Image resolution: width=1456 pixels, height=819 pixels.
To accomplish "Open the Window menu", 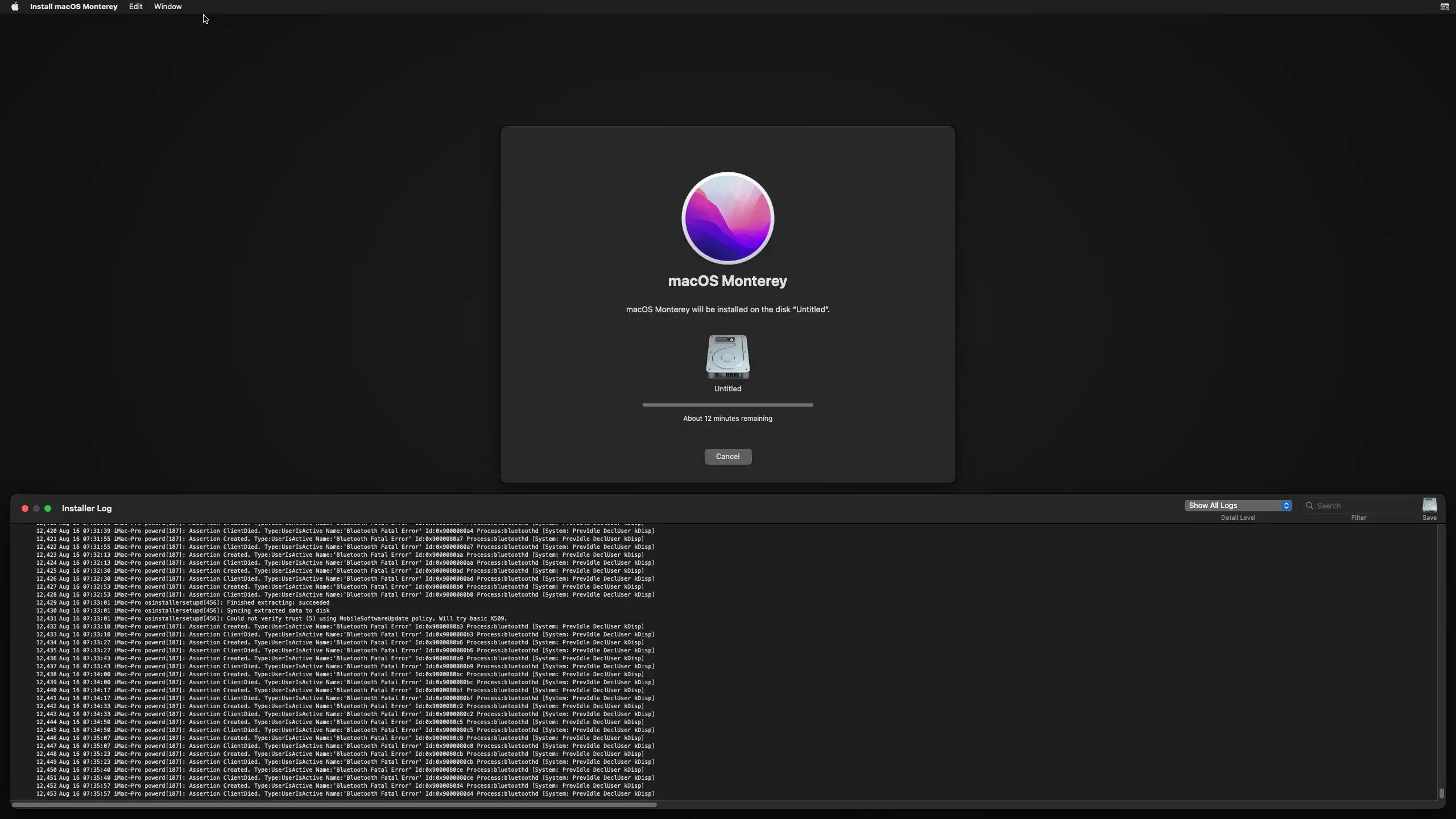I will (168, 7).
